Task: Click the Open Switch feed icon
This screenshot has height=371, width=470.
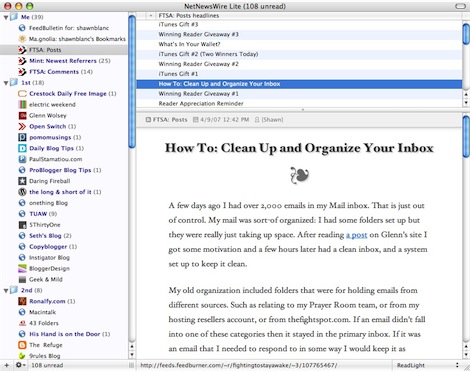Action: coord(22,126)
